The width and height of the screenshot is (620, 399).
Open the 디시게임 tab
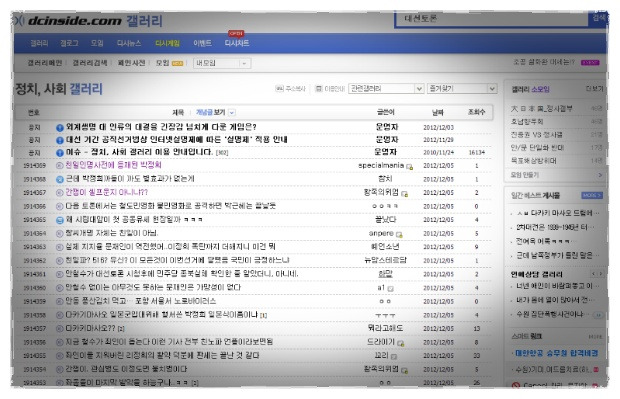167,43
